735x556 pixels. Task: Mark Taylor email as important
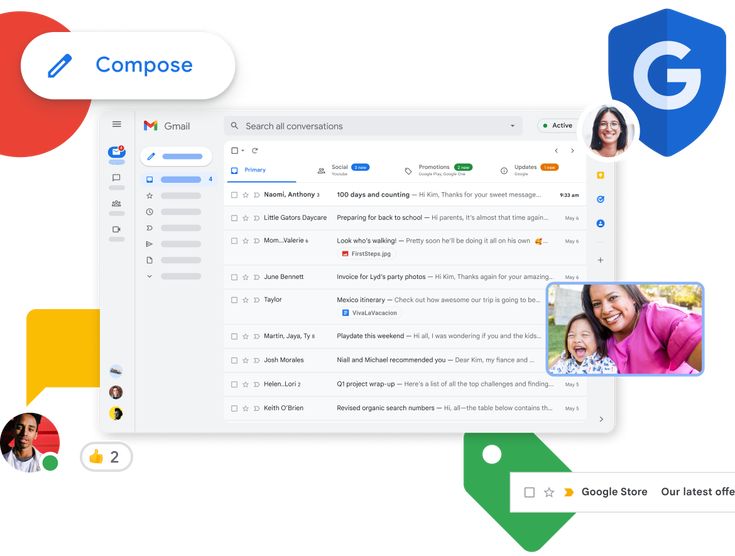(x=256, y=300)
